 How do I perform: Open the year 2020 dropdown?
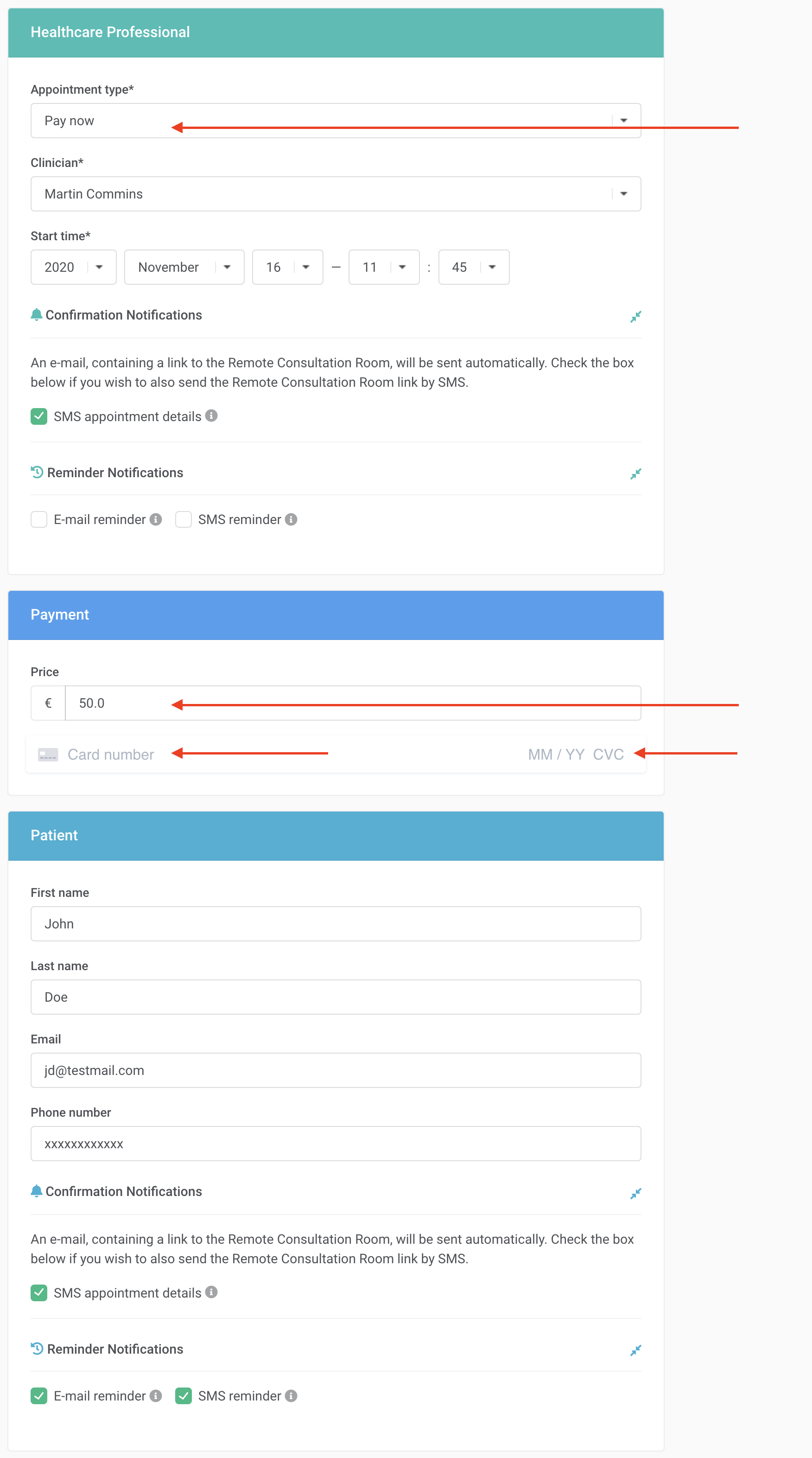74,267
